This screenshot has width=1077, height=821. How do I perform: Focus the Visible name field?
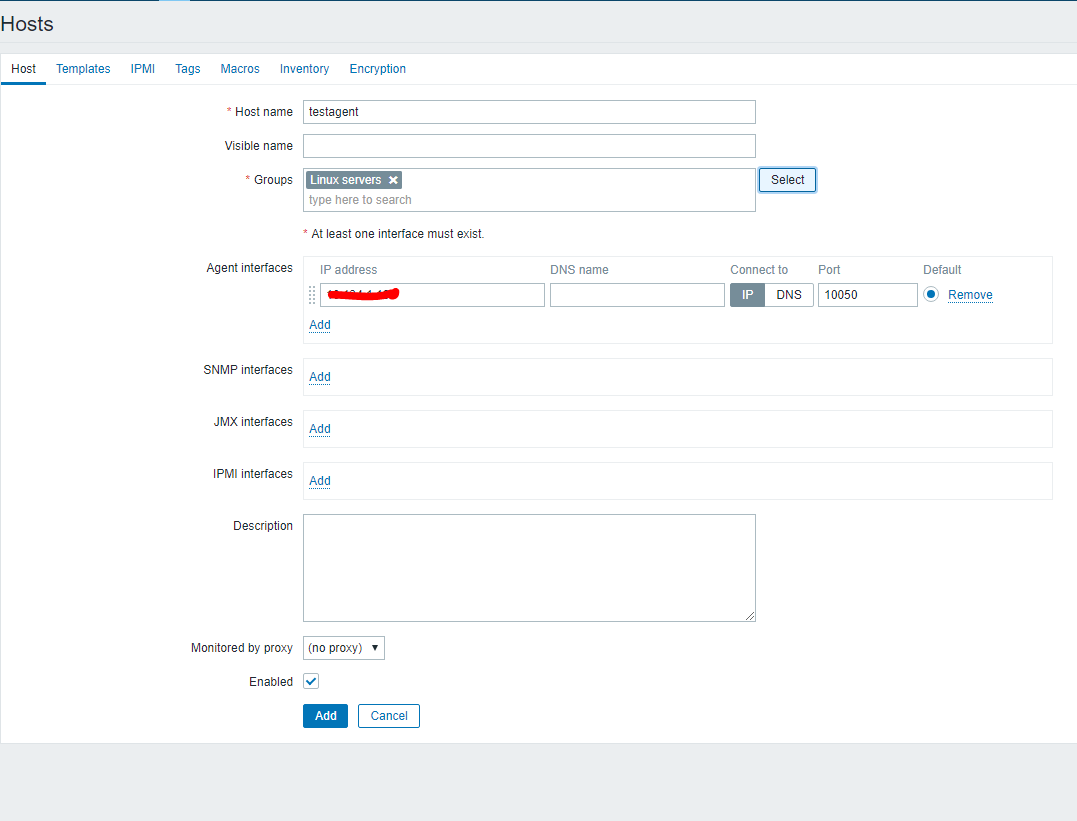(529, 146)
